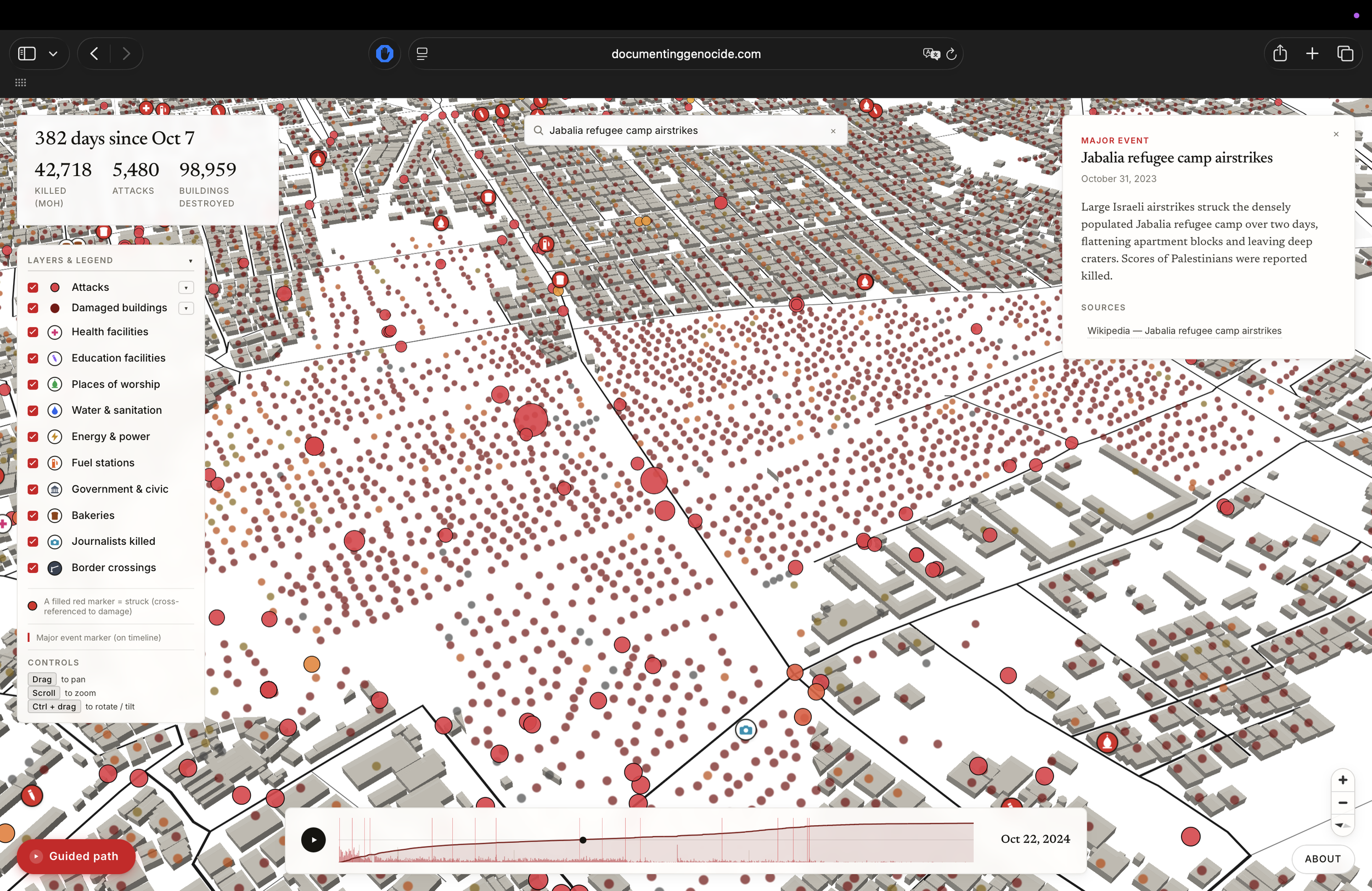
Task: Click the Energy & power bolt icon
Action: click(55, 437)
